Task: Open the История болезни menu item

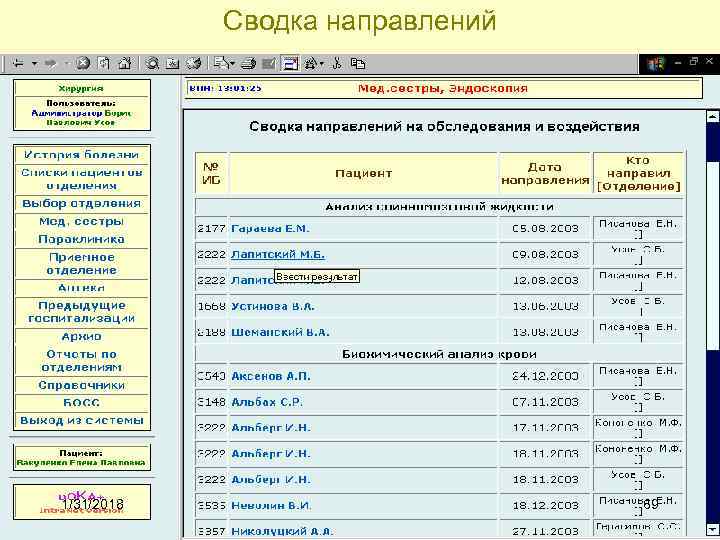Action: tap(81, 155)
